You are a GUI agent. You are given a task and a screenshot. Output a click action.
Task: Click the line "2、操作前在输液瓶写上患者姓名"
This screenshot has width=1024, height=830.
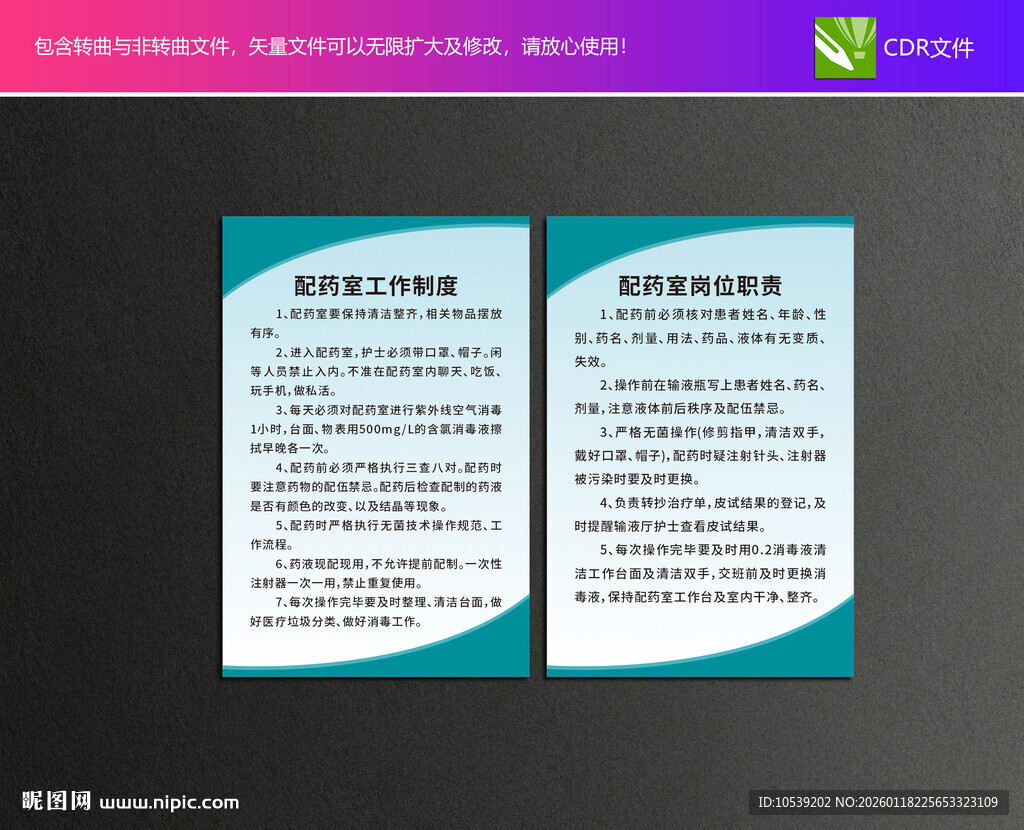point(713,385)
